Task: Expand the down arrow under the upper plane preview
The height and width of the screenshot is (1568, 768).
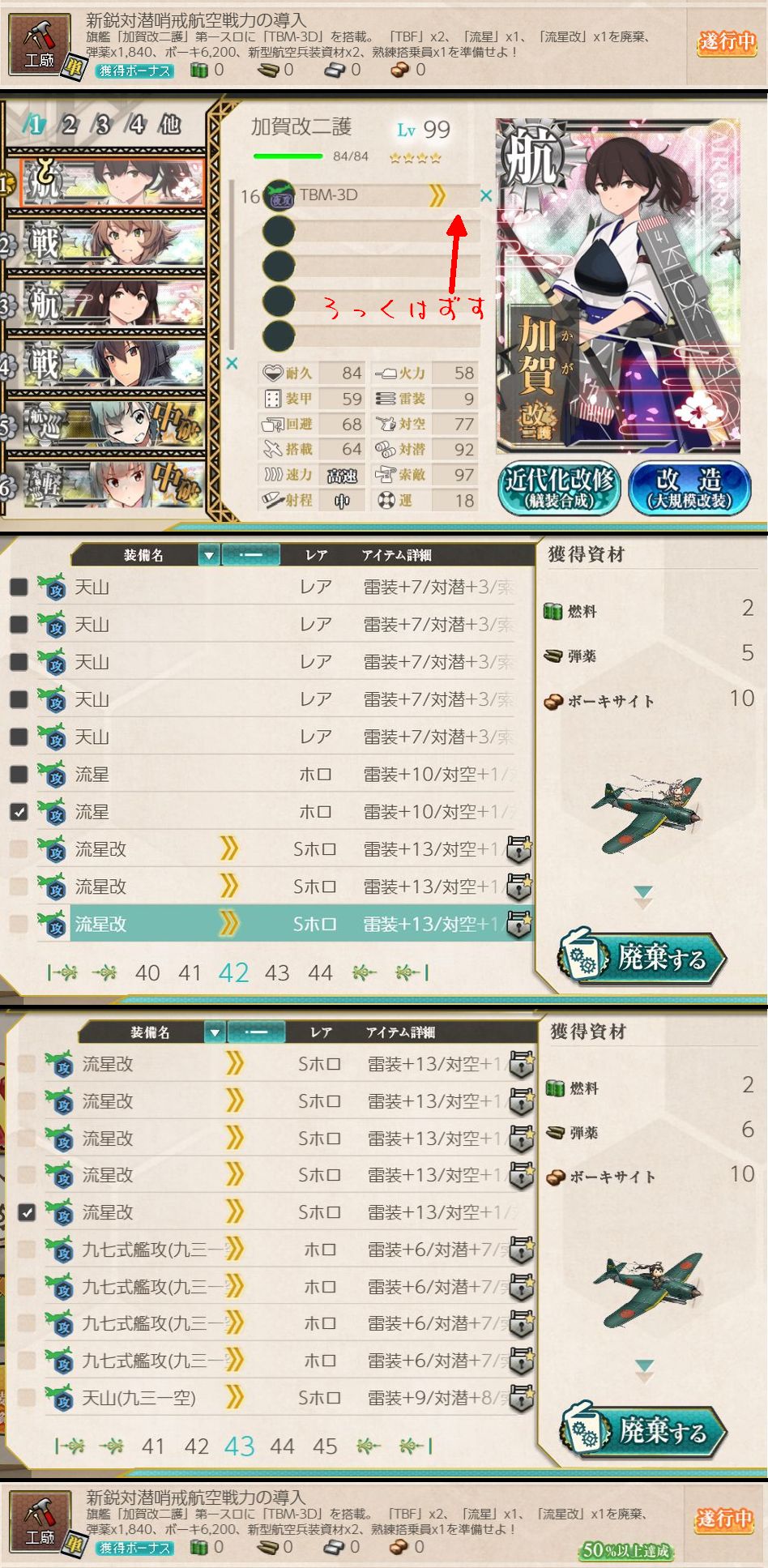Action: (x=643, y=895)
